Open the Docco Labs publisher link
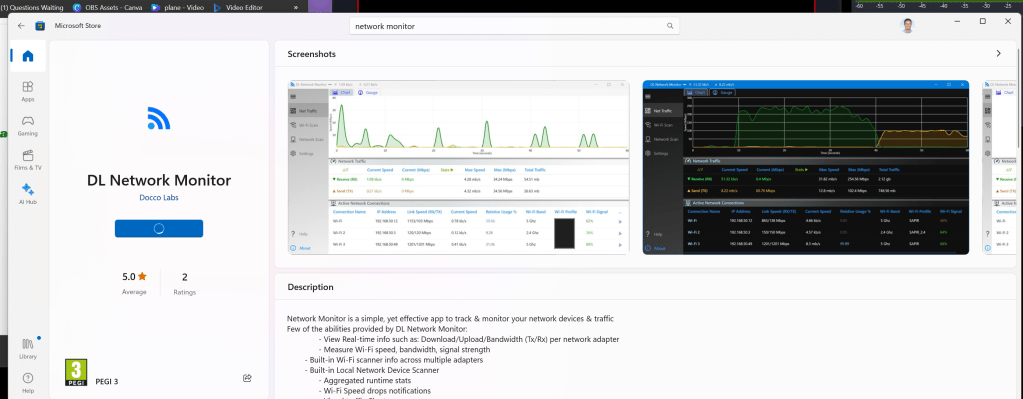 point(159,198)
